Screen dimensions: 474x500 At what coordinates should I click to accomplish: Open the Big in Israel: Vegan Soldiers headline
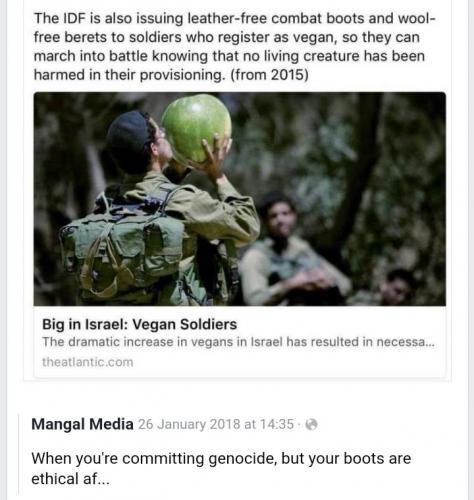[x=139, y=324]
